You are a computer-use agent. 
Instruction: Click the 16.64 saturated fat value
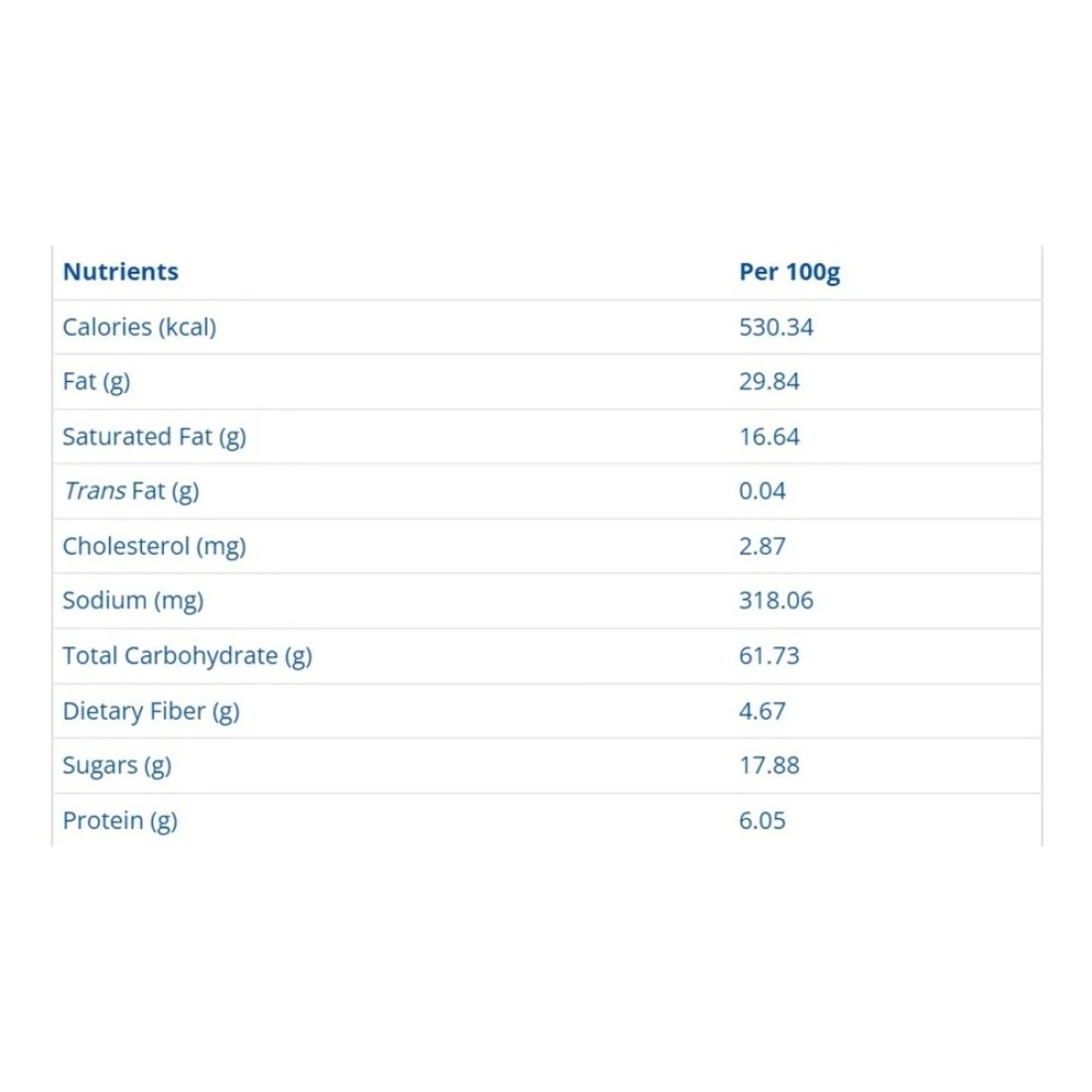coord(768,437)
